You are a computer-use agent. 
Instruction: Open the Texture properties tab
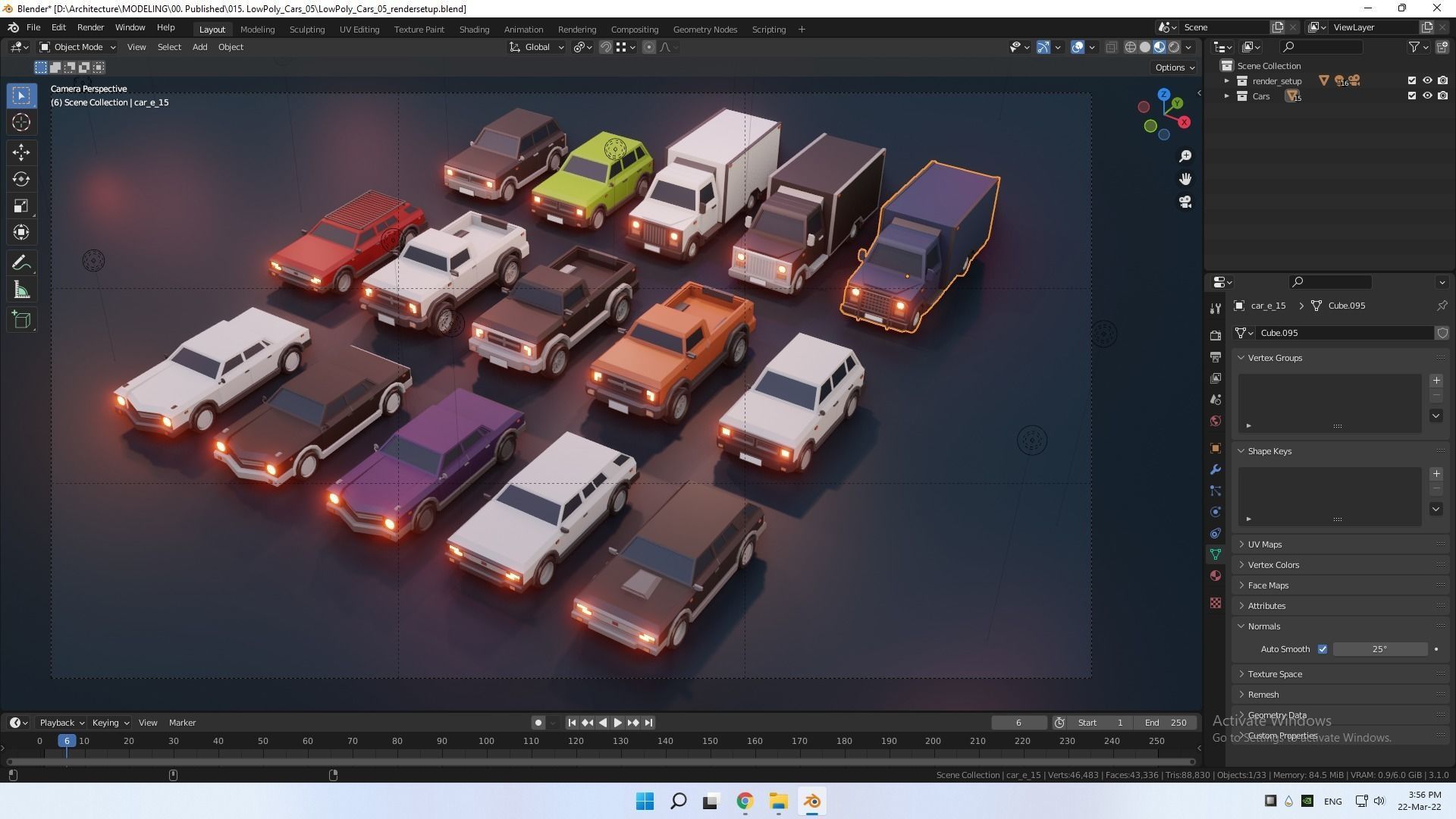tap(1216, 603)
